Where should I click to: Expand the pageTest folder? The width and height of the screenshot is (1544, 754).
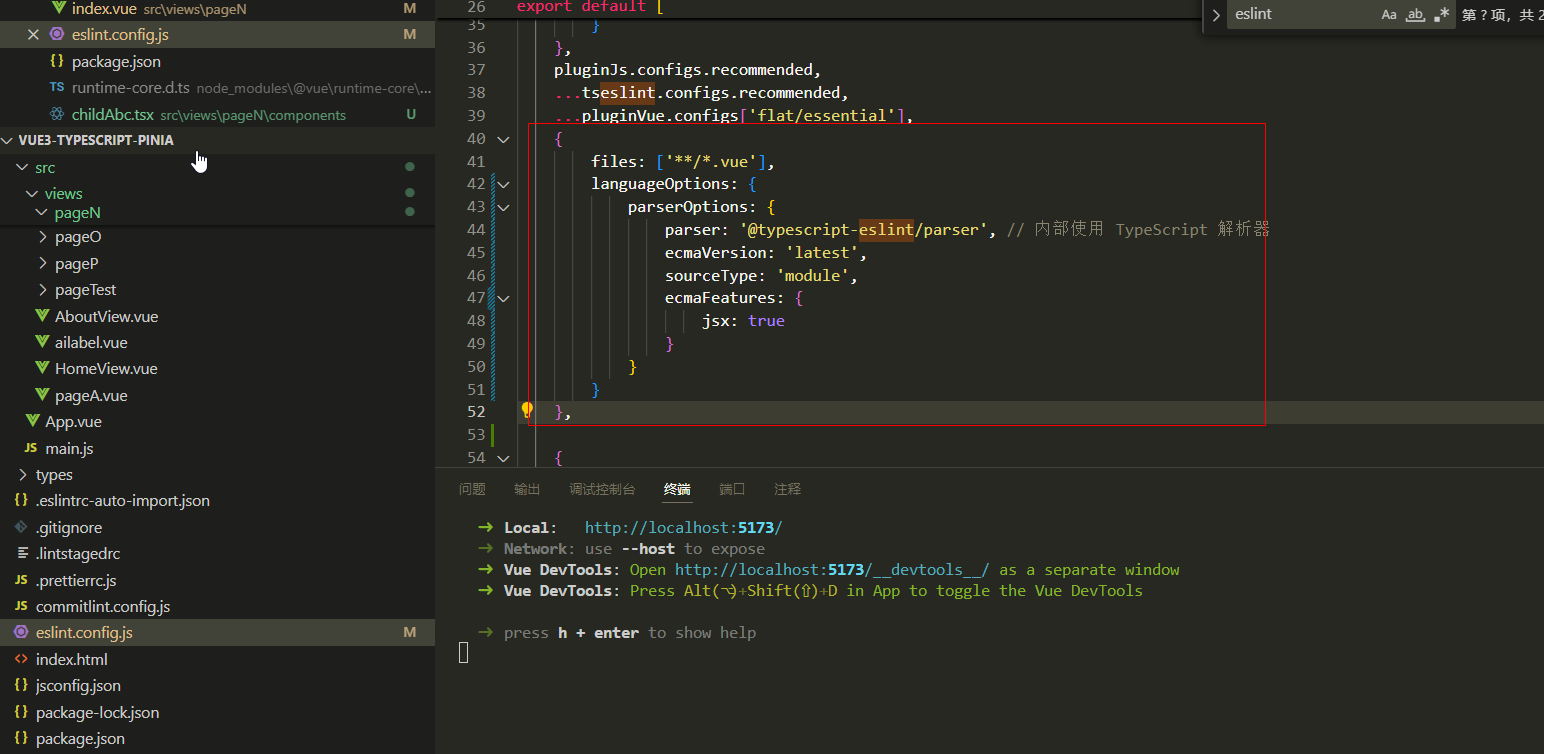click(42, 290)
